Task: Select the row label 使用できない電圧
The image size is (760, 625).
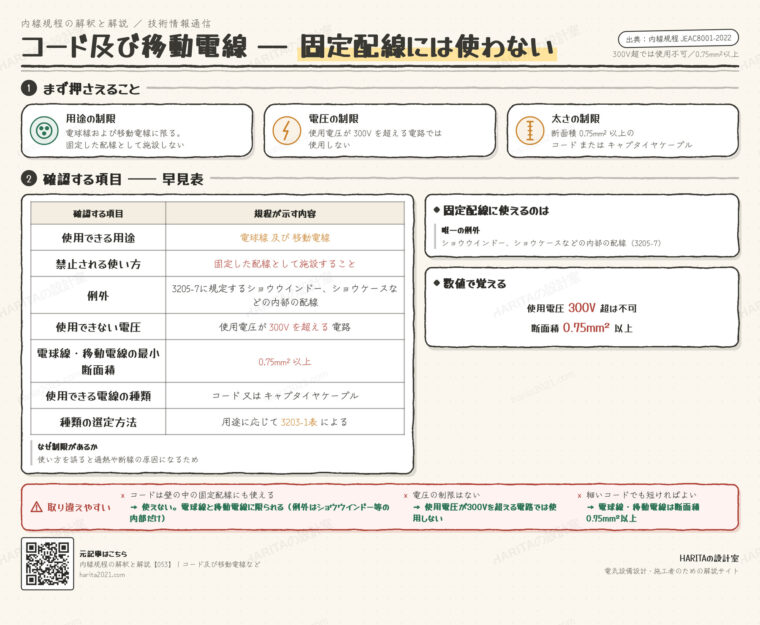Action: 98,327
